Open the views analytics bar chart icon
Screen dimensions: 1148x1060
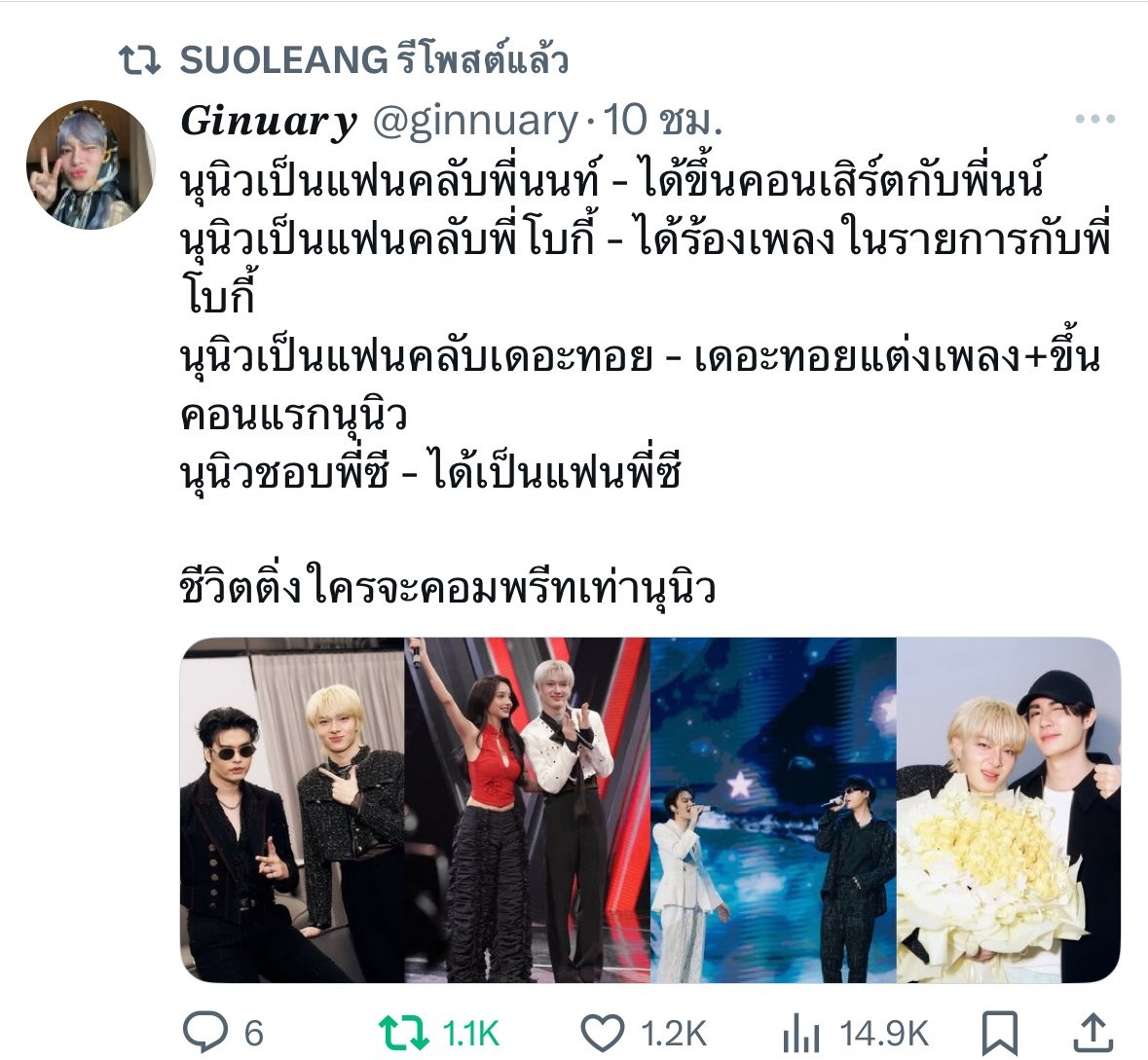point(801,1034)
